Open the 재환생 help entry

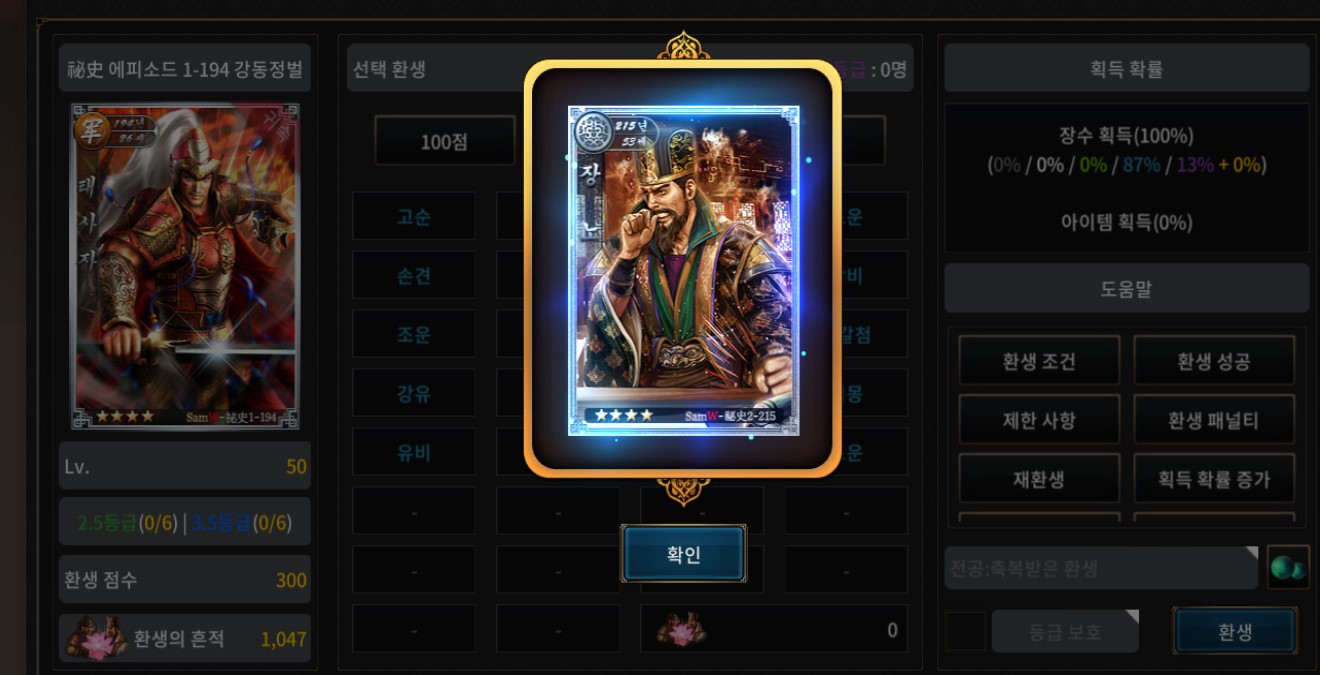pyautogui.click(x=1039, y=479)
